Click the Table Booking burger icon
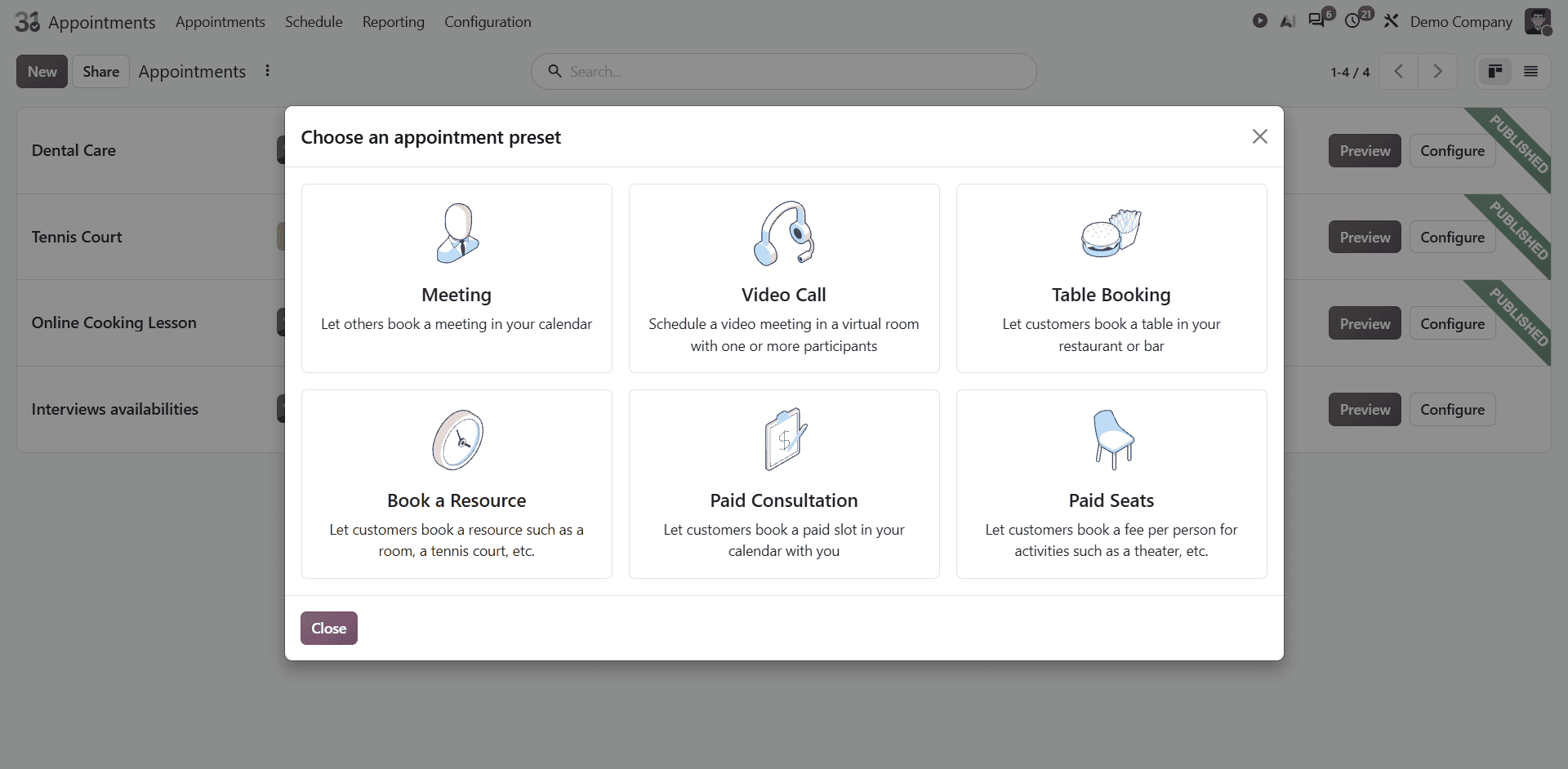Image resolution: width=1568 pixels, height=769 pixels. coord(1111,233)
